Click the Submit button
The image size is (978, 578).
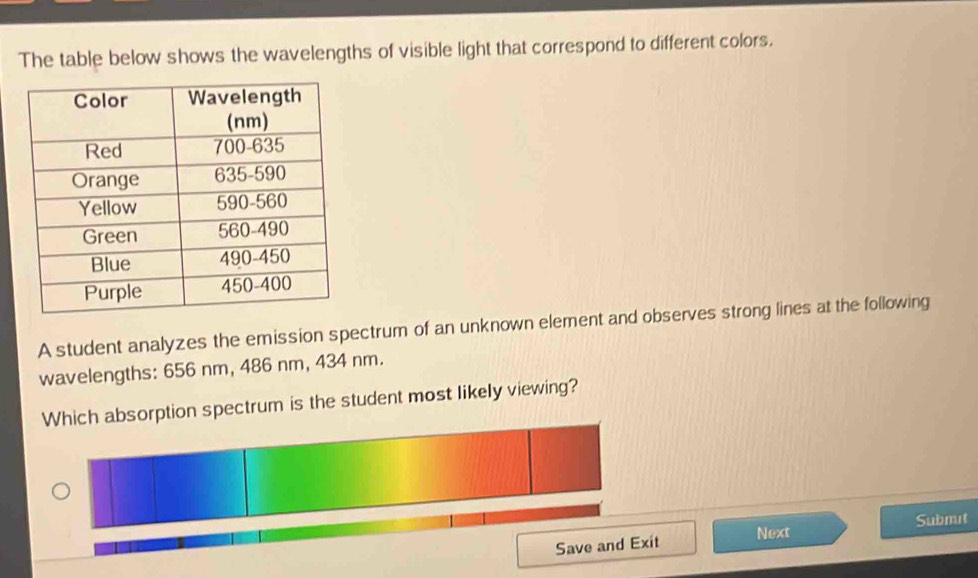929,521
